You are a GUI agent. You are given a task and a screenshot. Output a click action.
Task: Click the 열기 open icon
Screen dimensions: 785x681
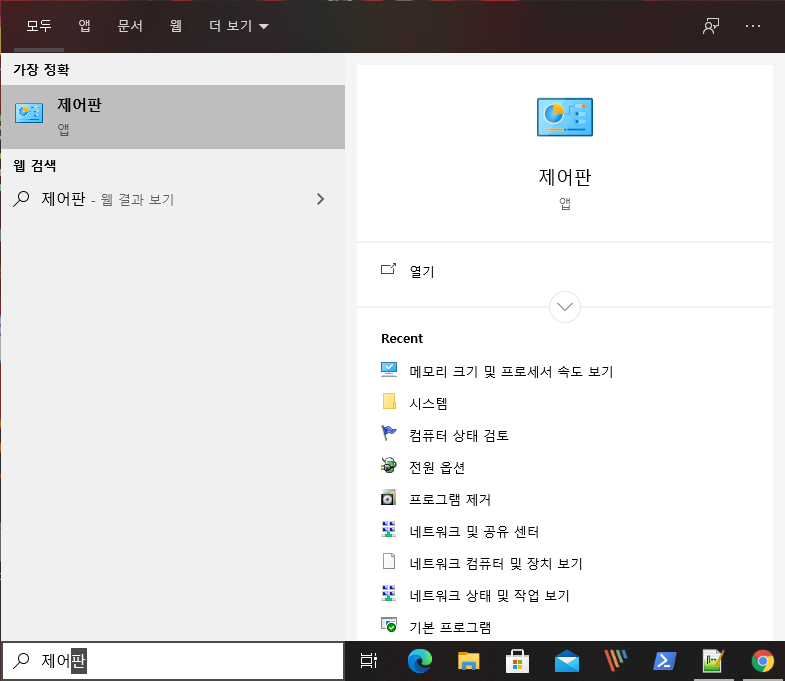pos(388,269)
